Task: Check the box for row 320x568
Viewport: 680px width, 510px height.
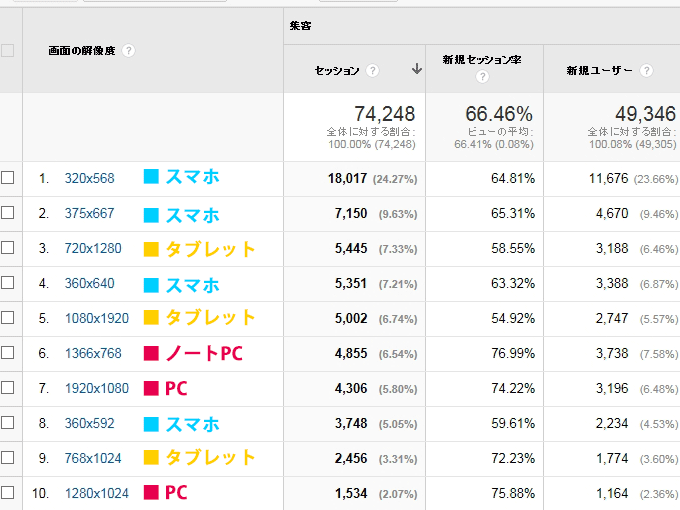Action: tap(7, 177)
